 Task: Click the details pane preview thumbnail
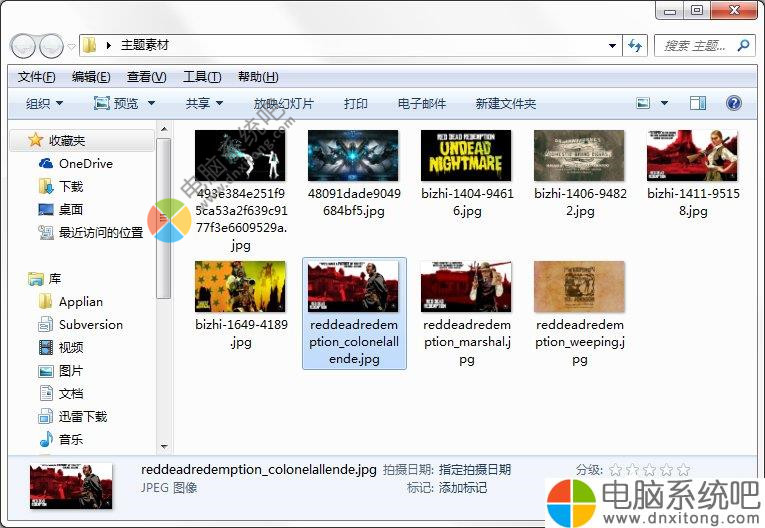click(71, 487)
